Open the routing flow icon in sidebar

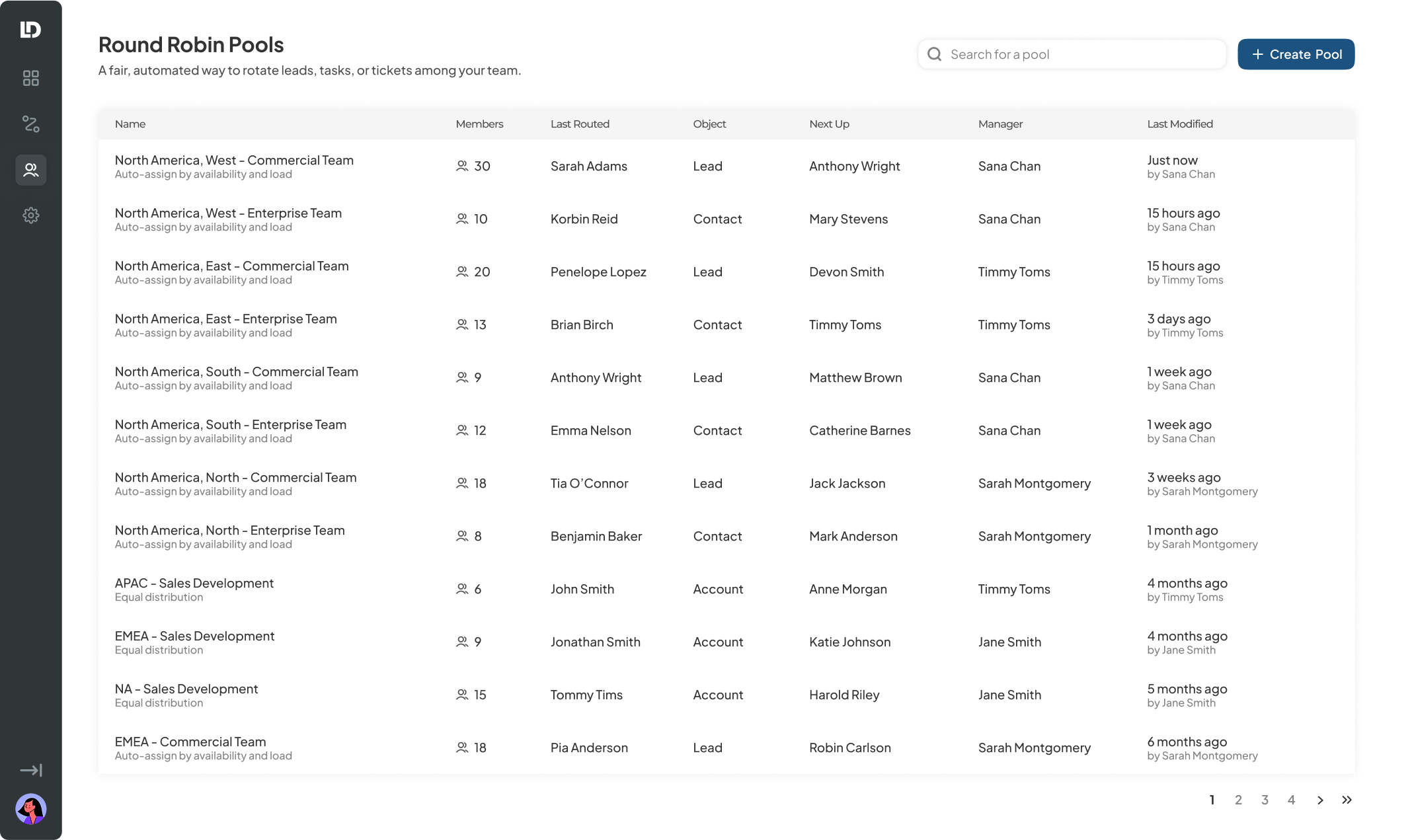click(x=30, y=124)
